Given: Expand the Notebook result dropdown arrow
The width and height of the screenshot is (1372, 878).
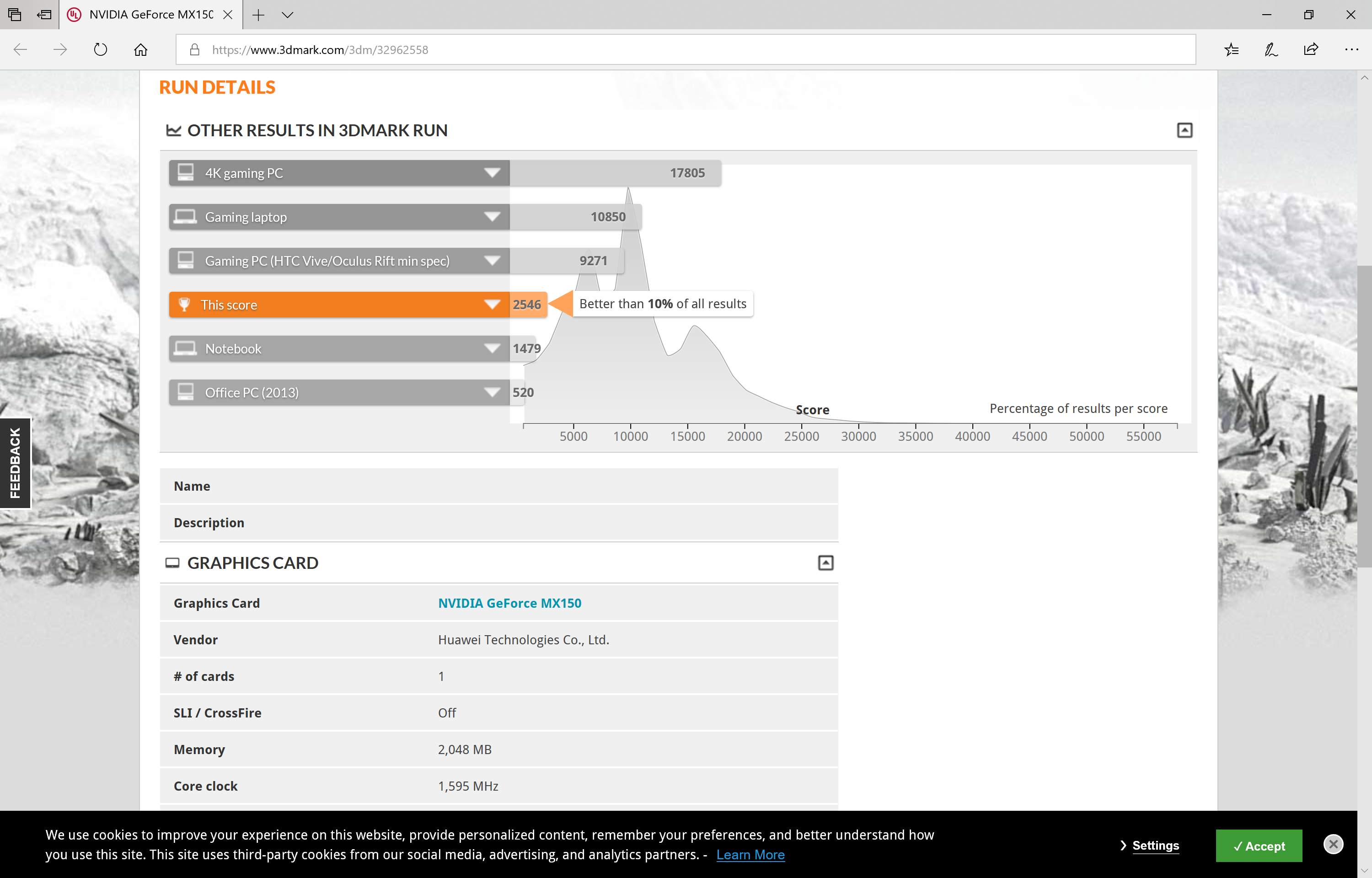Looking at the screenshot, I should pyautogui.click(x=492, y=348).
